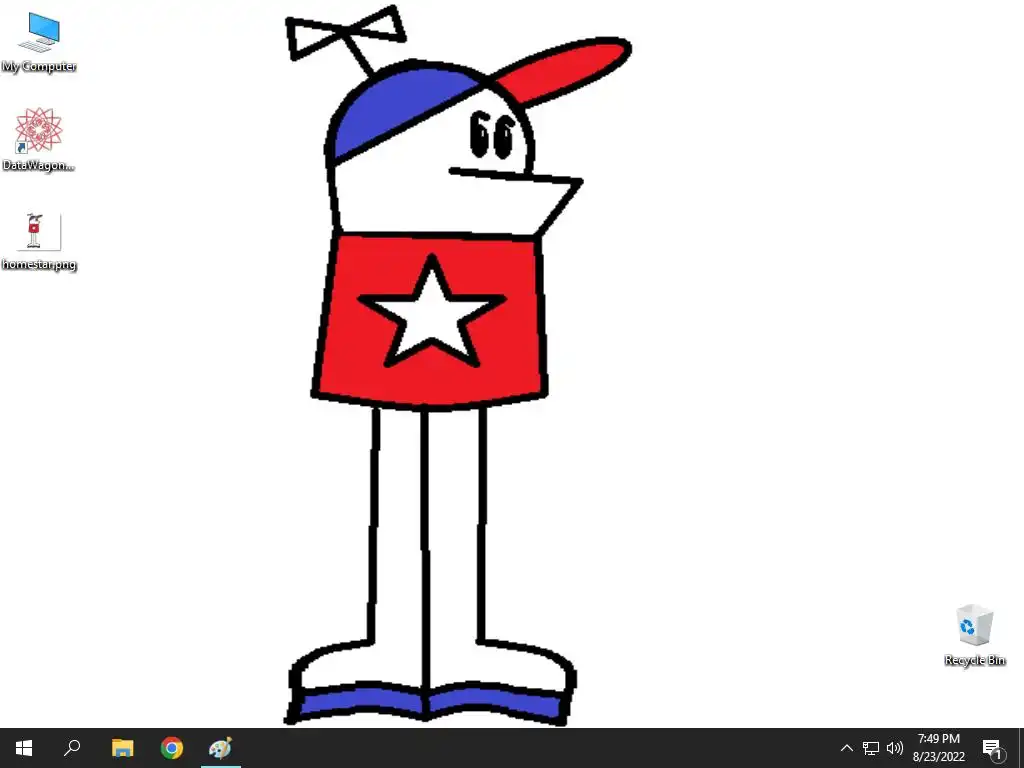Image resolution: width=1024 pixels, height=768 pixels.
Task: Click the Recycle Bin label text
Action: click(974, 660)
